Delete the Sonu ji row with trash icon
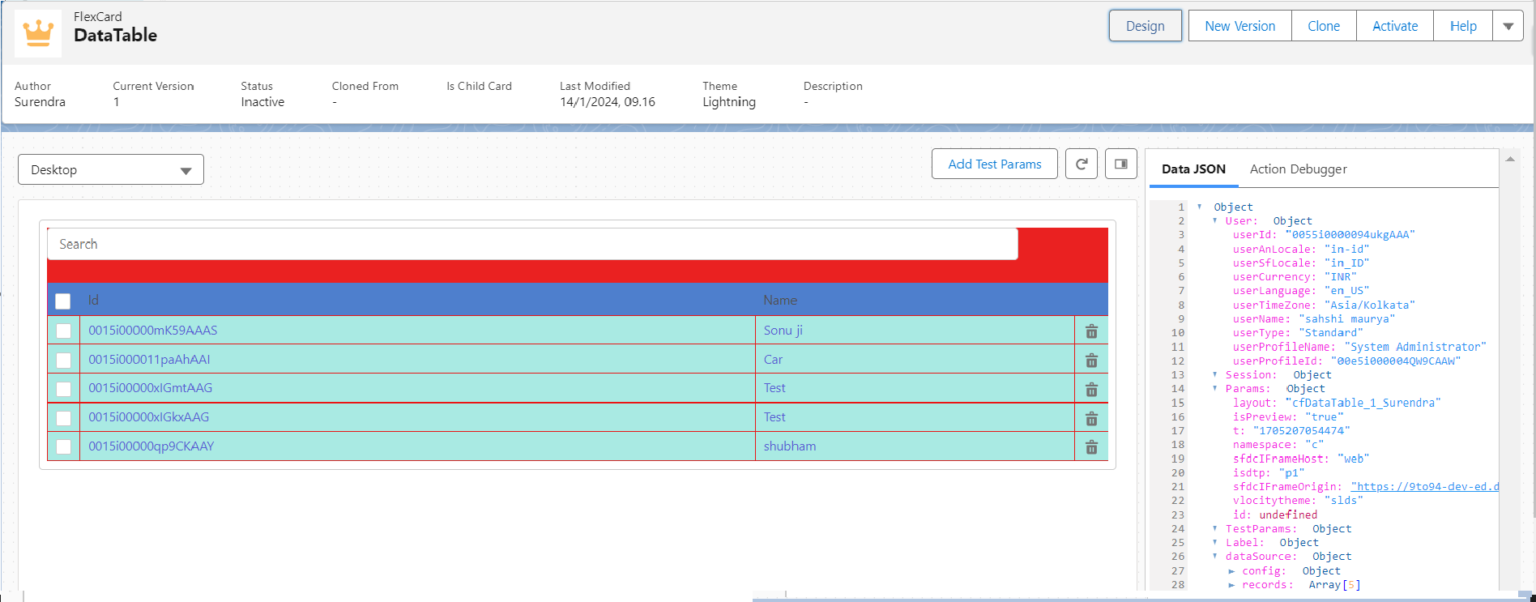1536x602 pixels. pyautogui.click(x=1091, y=331)
